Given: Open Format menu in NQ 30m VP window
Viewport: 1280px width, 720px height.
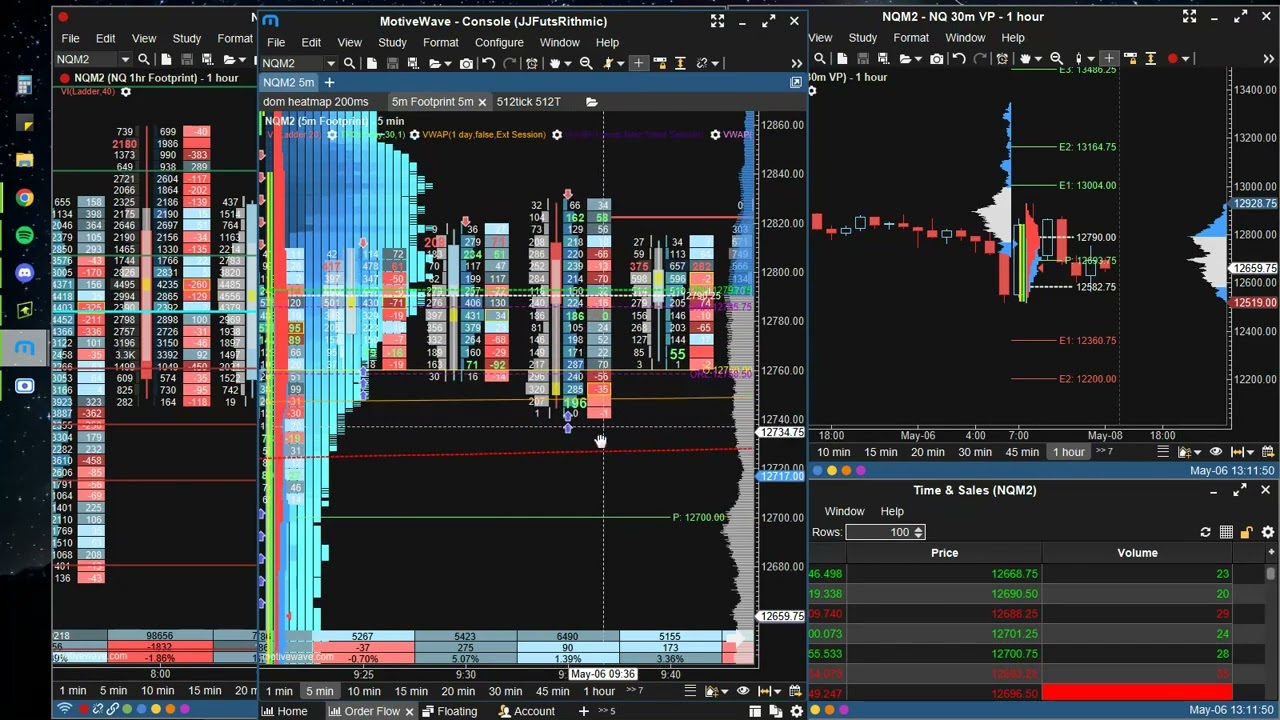Looking at the screenshot, I should pos(911,38).
